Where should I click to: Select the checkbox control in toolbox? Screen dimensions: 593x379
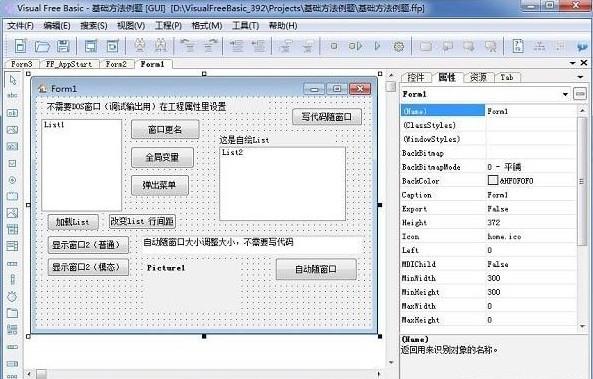pos(12,163)
